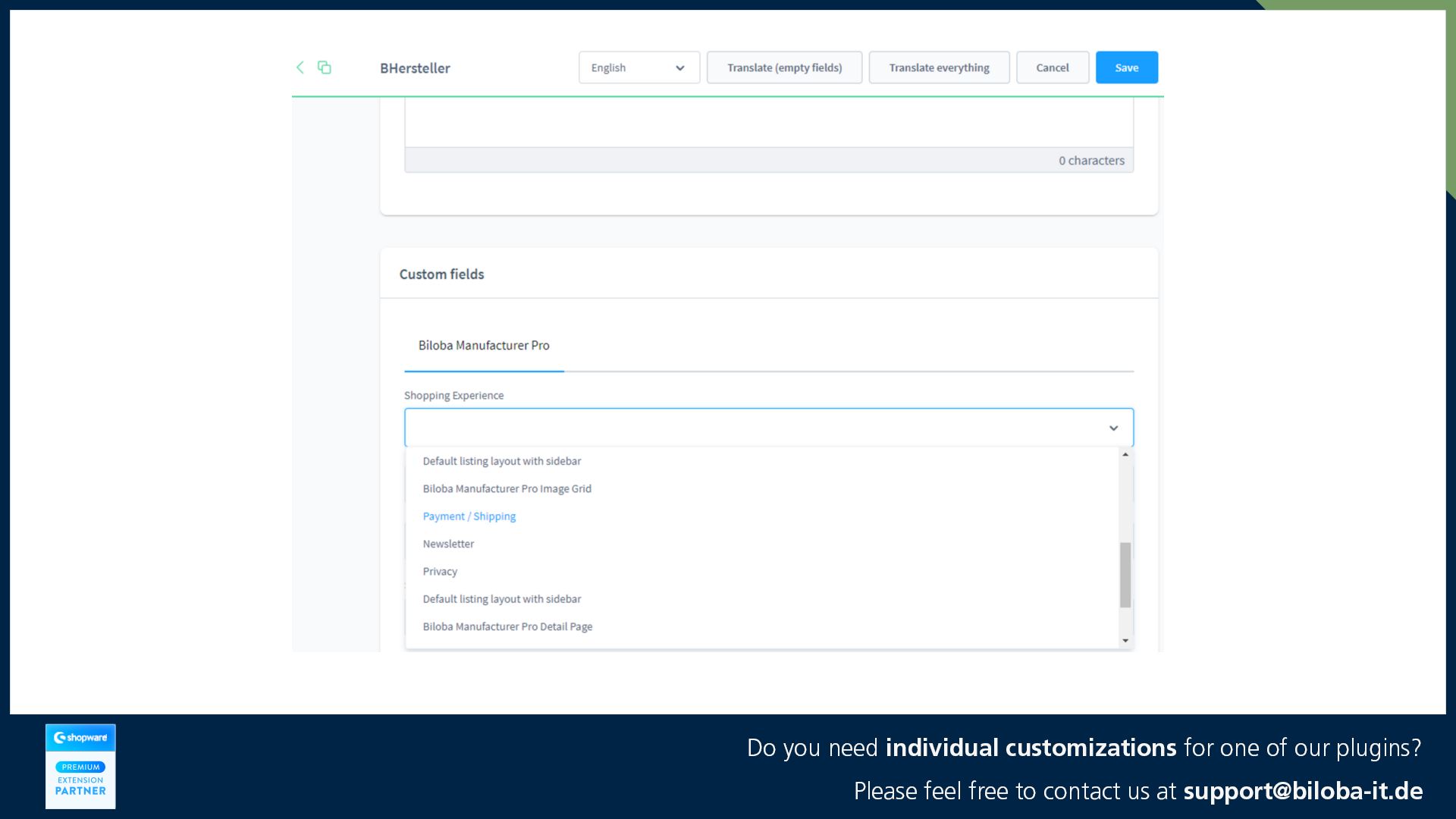Click the 0 characters counter
Viewport: 1456px width, 819px height.
pos(1091,161)
